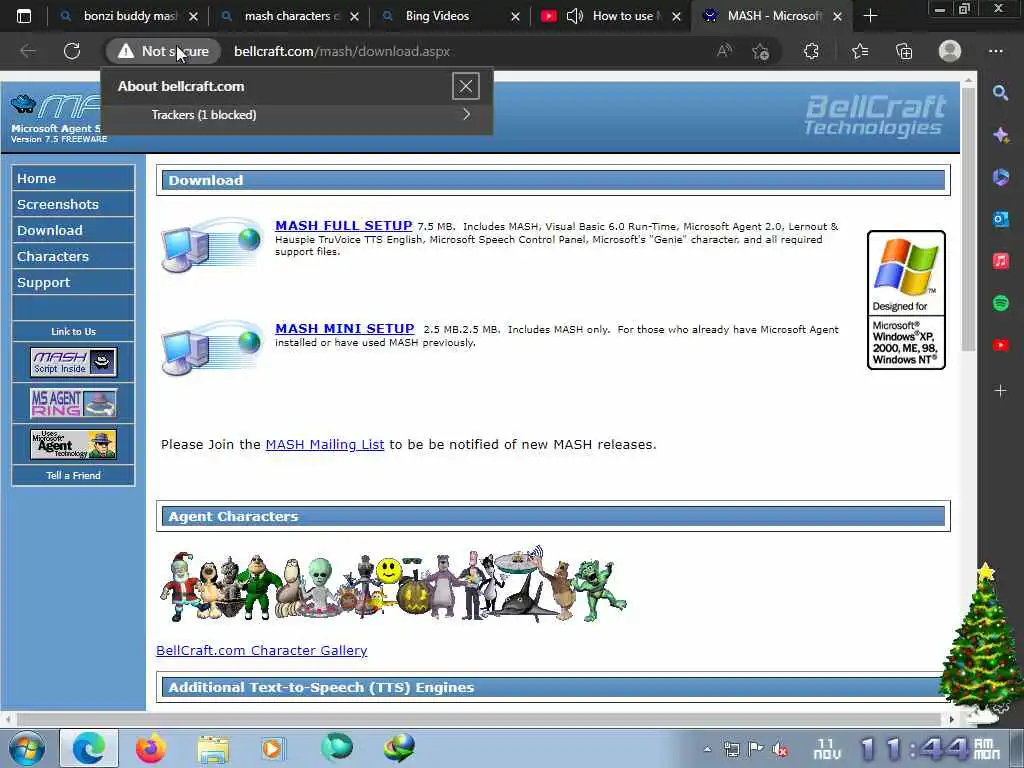Click the Designed for Windows logo
Viewport: 1024px width, 768px height.
[906, 300]
